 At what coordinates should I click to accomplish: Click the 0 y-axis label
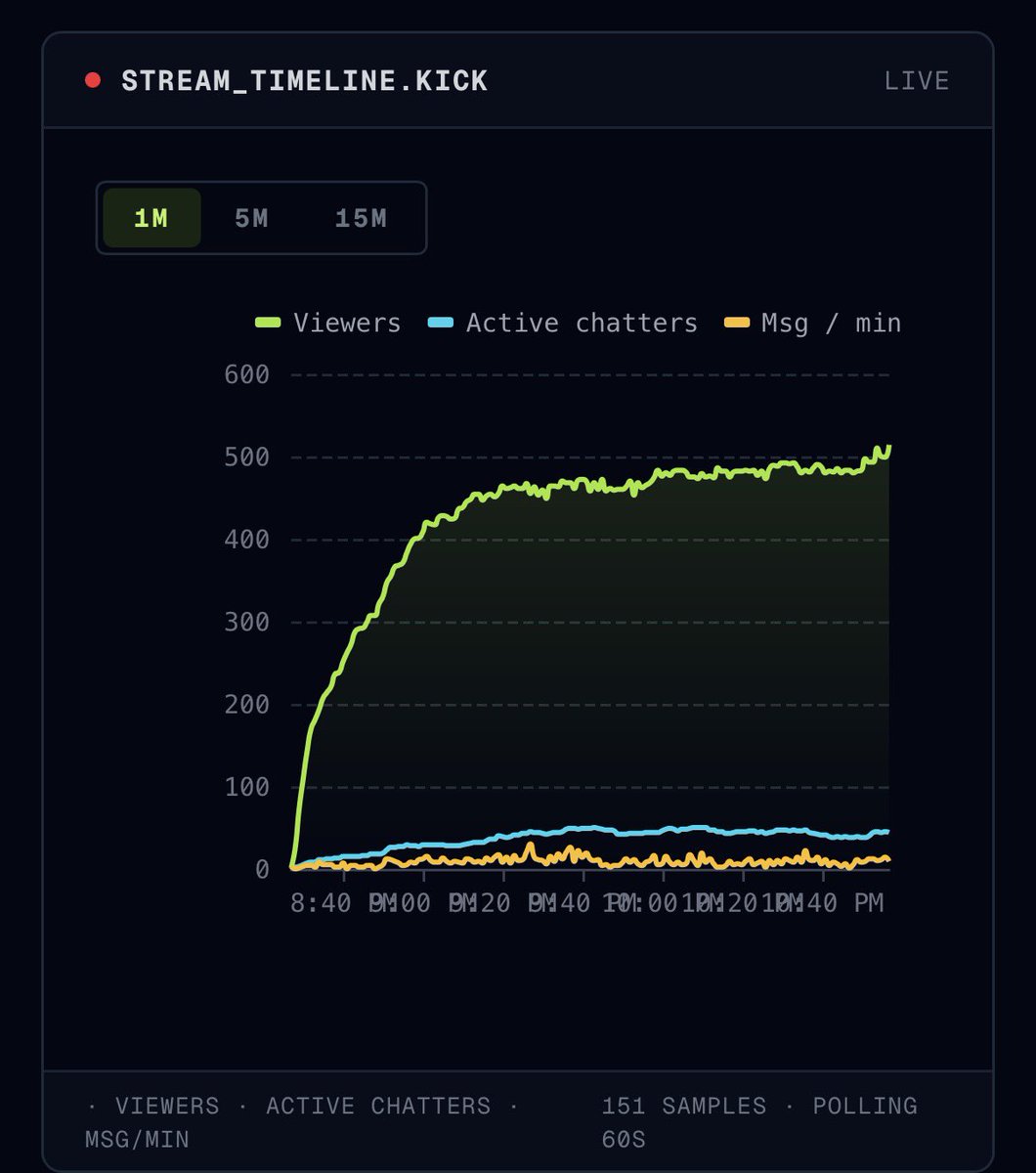pos(262,869)
